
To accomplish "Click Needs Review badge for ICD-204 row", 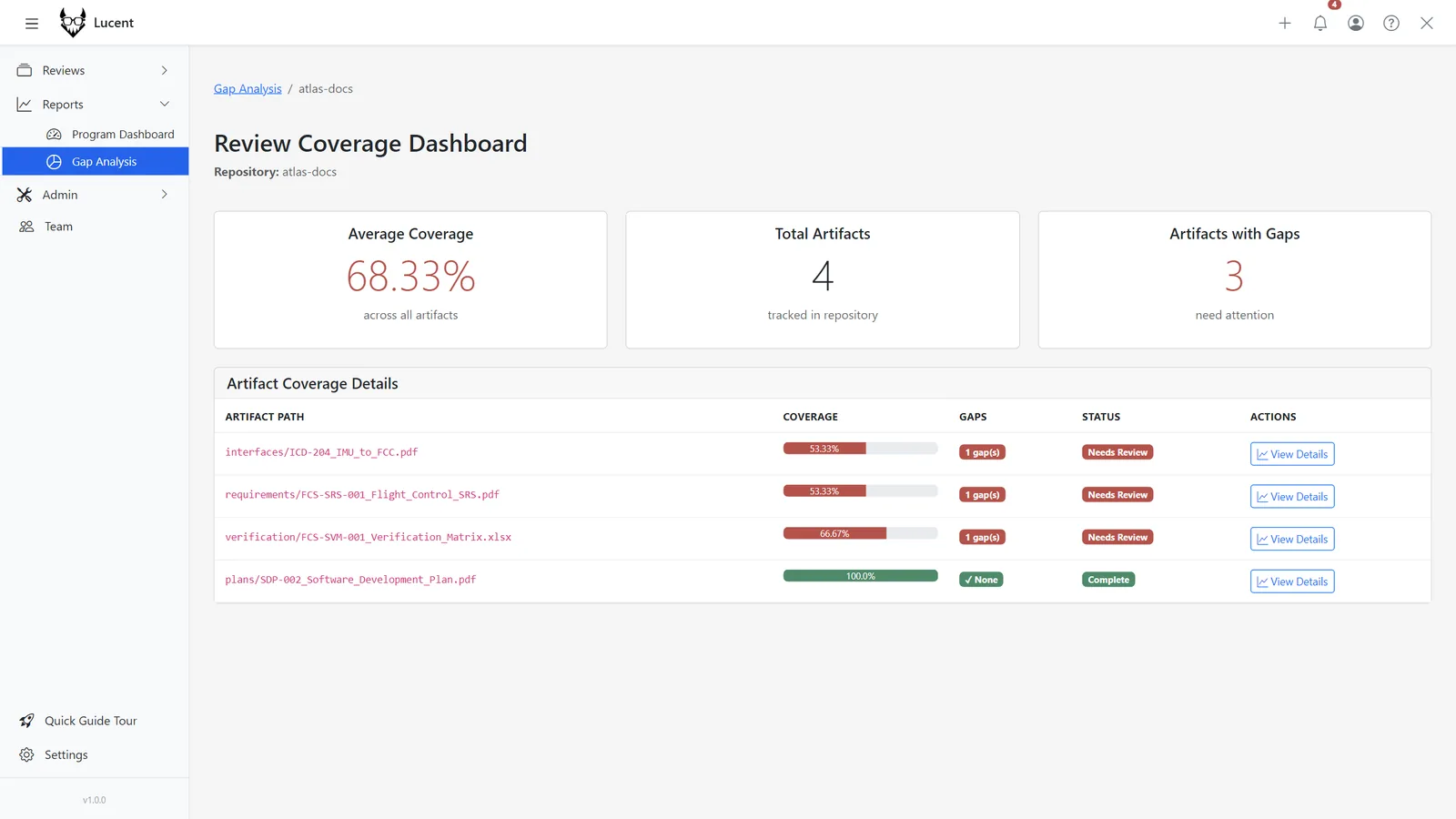I will [1117, 452].
